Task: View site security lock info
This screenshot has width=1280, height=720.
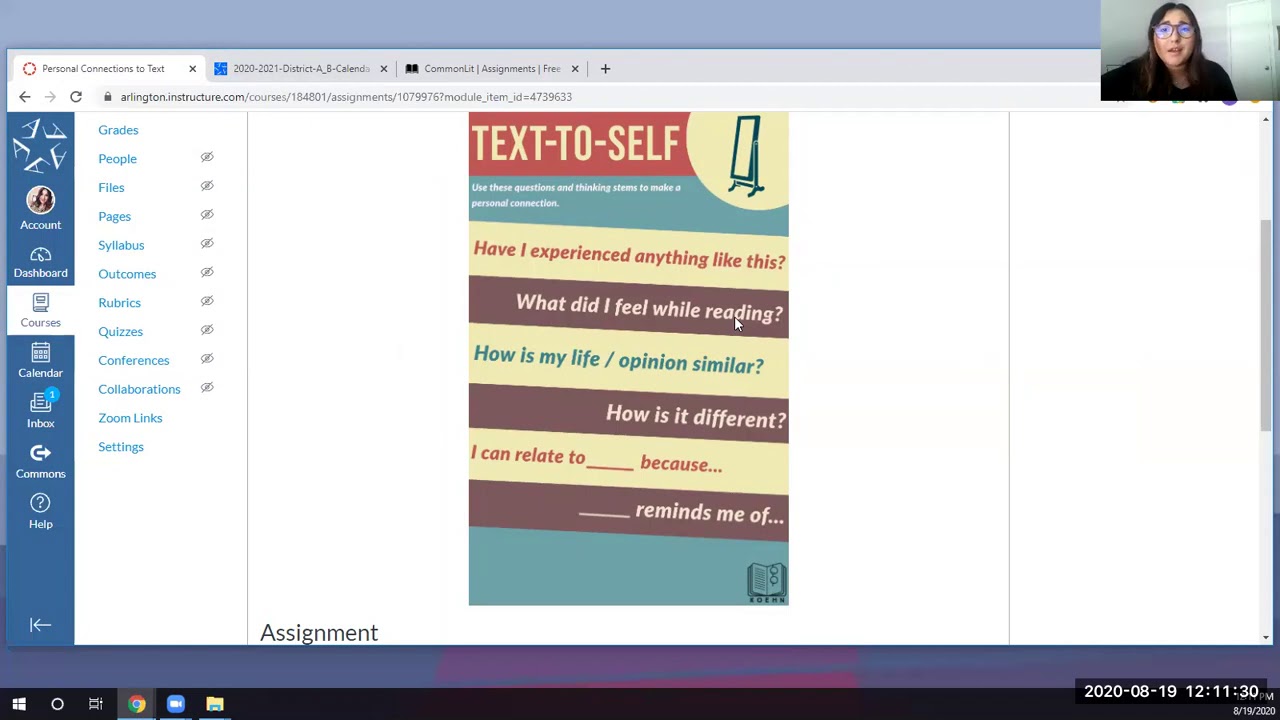Action: click(108, 97)
